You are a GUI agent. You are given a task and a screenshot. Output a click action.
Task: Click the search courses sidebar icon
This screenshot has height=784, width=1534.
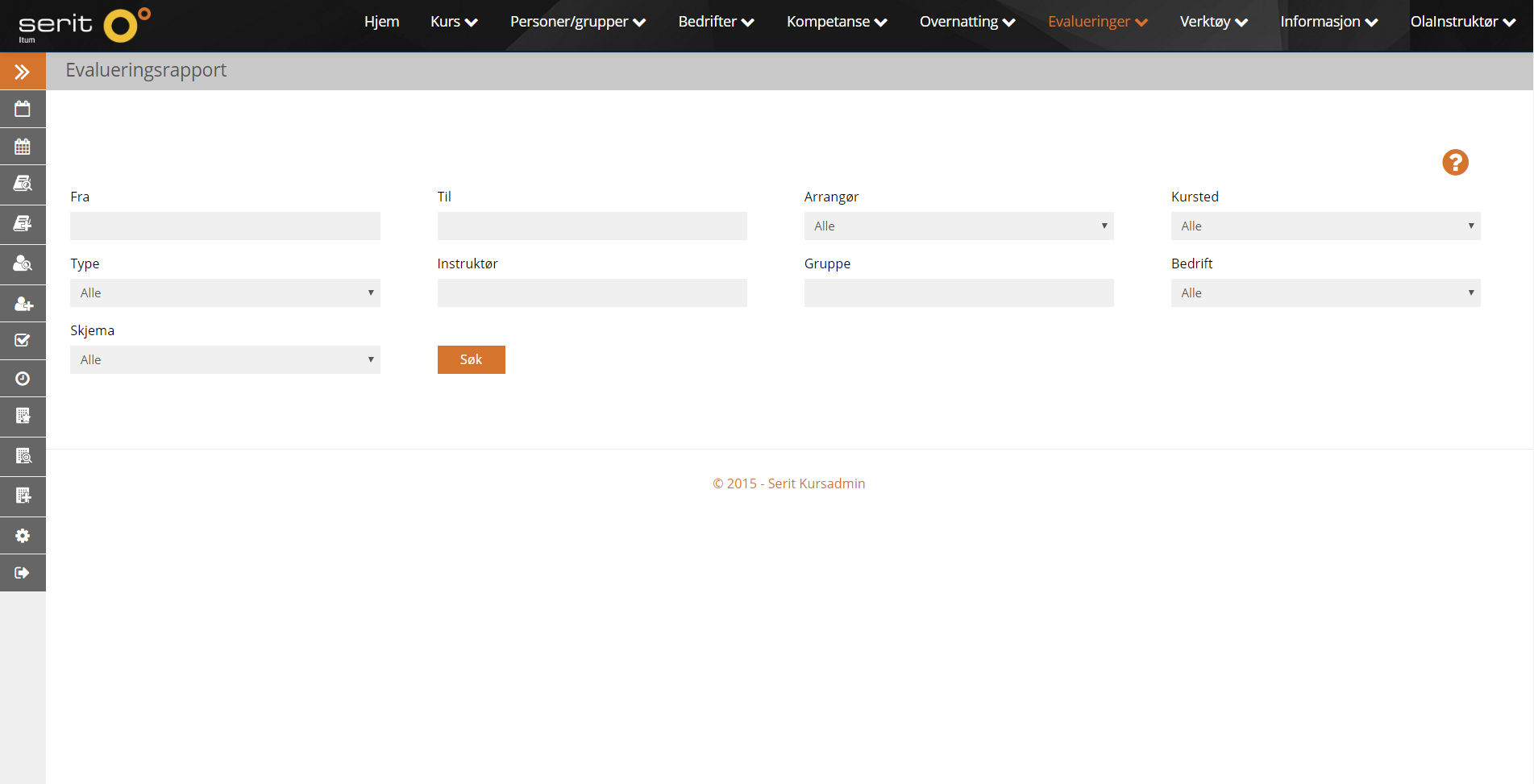pyautogui.click(x=23, y=184)
